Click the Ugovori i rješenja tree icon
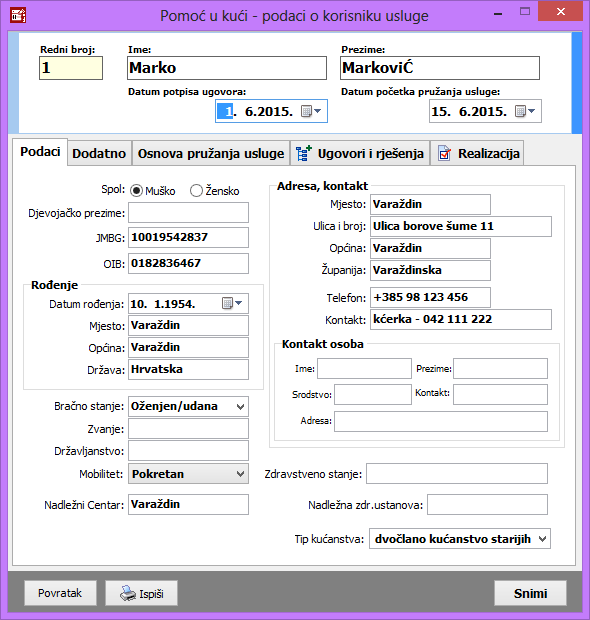 [304, 153]
